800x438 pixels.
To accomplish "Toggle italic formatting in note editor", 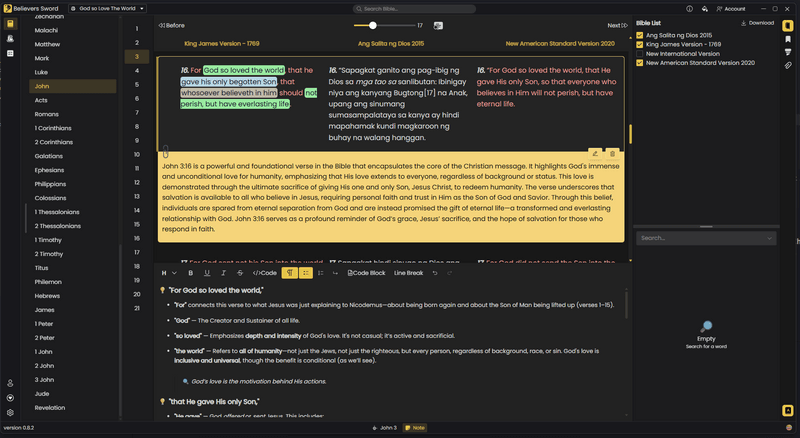I will (x=223, y=273).
